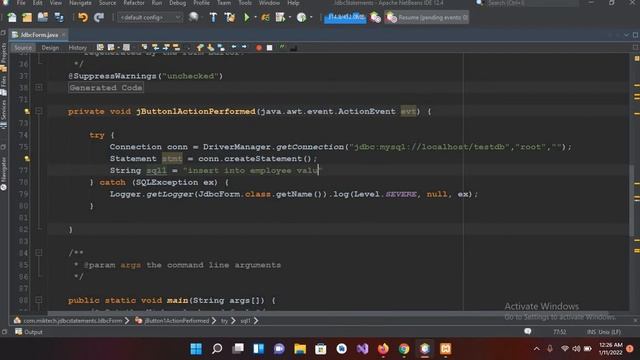
Task: Open the dropdown arrow beside Profile icon
Action: click(290, 18)
